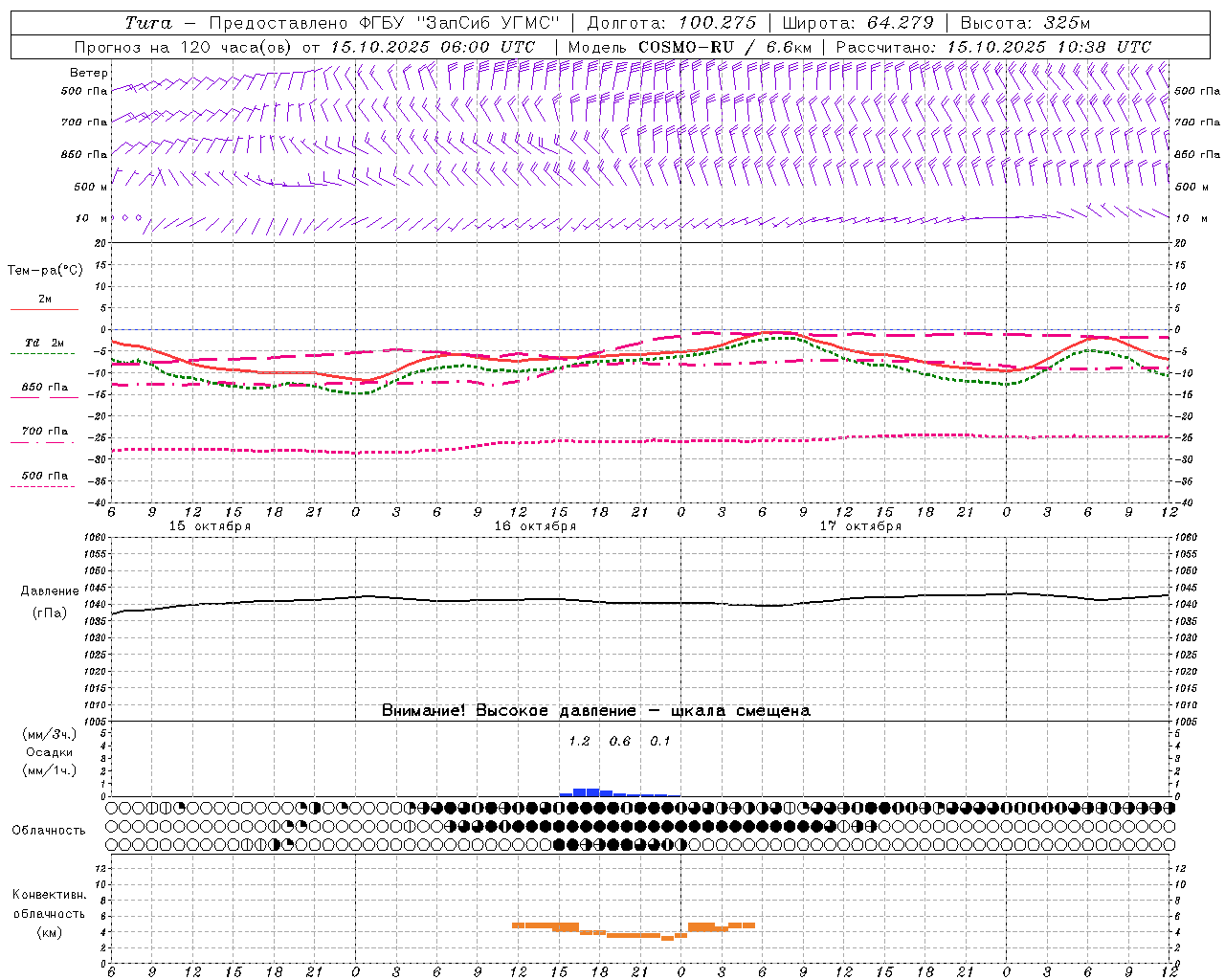Click the "ЗапСиб УГМС" provider text
The image size is (1225, 980).
(490, 23)
